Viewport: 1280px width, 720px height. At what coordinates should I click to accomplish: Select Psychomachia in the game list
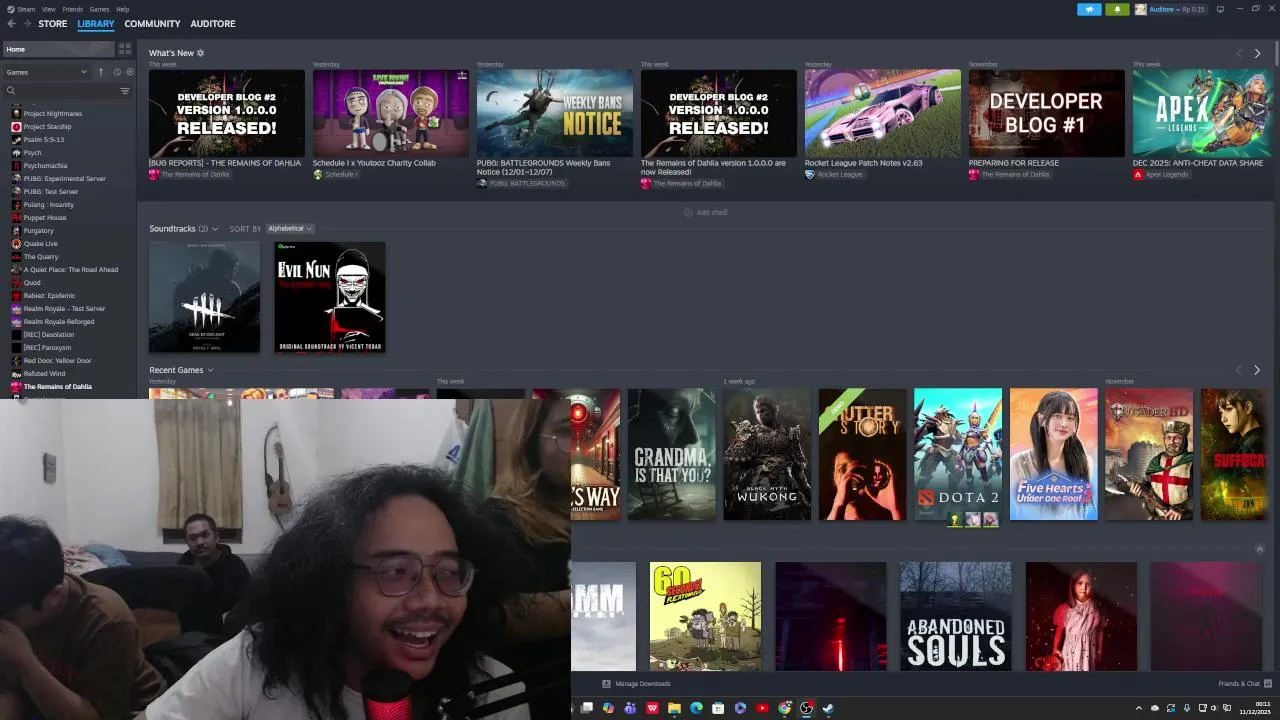pyautogui.click(x=45, y=166)
